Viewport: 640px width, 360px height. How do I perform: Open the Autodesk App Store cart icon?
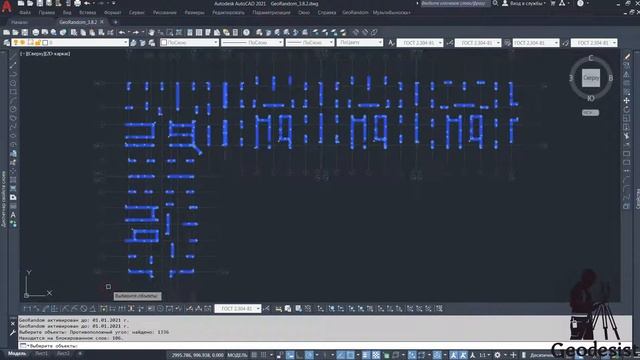coord(553,3)
